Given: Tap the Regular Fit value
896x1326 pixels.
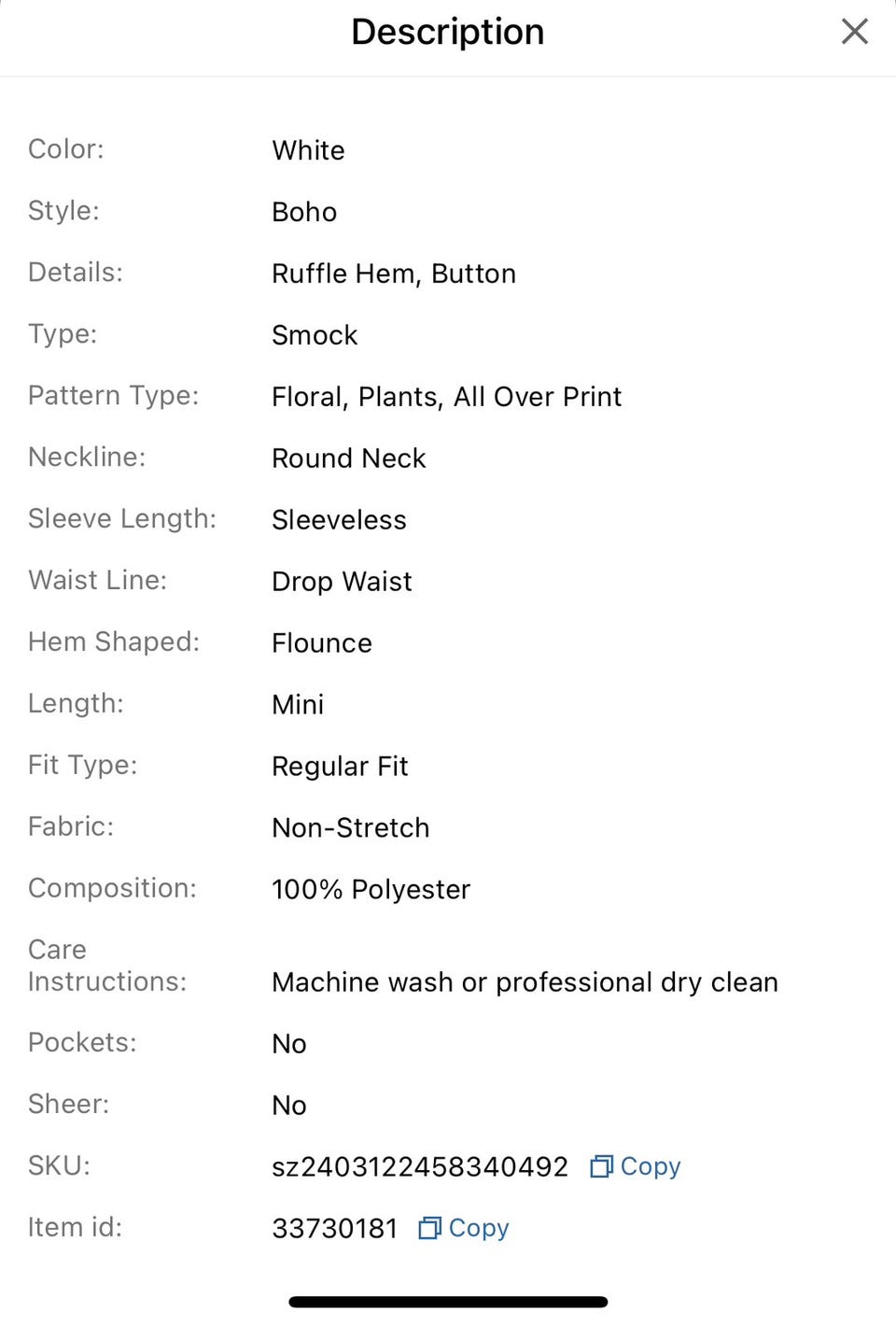Looking at the screenshot, I should click(x=340, y=767).
